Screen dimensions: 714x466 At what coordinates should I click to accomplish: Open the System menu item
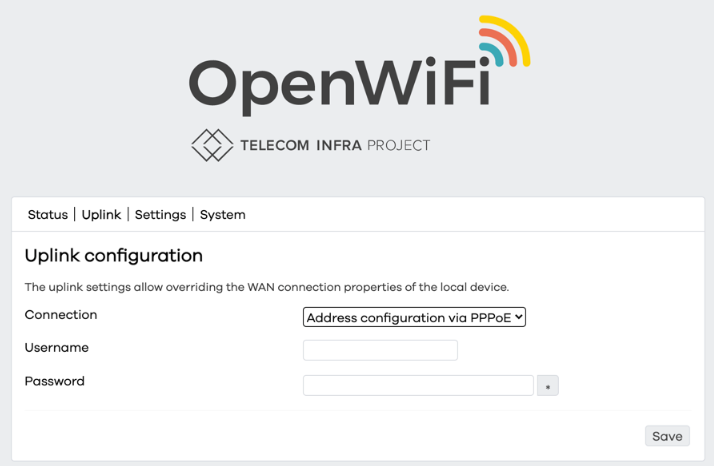(222, 215)
